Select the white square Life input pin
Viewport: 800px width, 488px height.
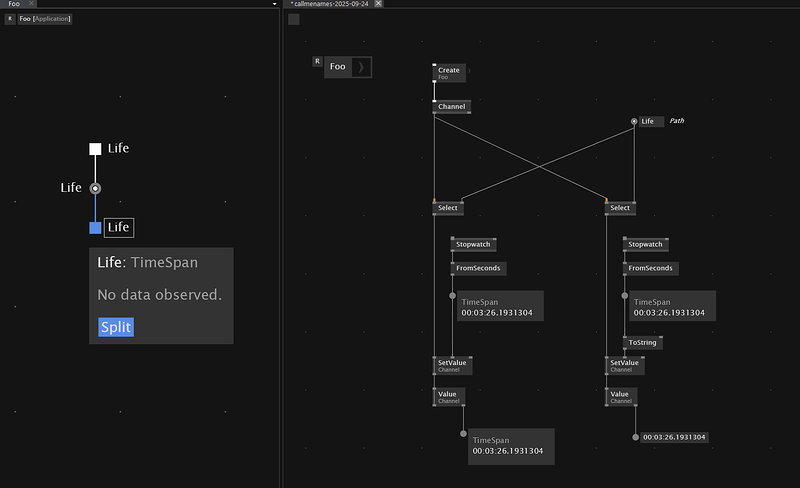click(x=95, y=149)
